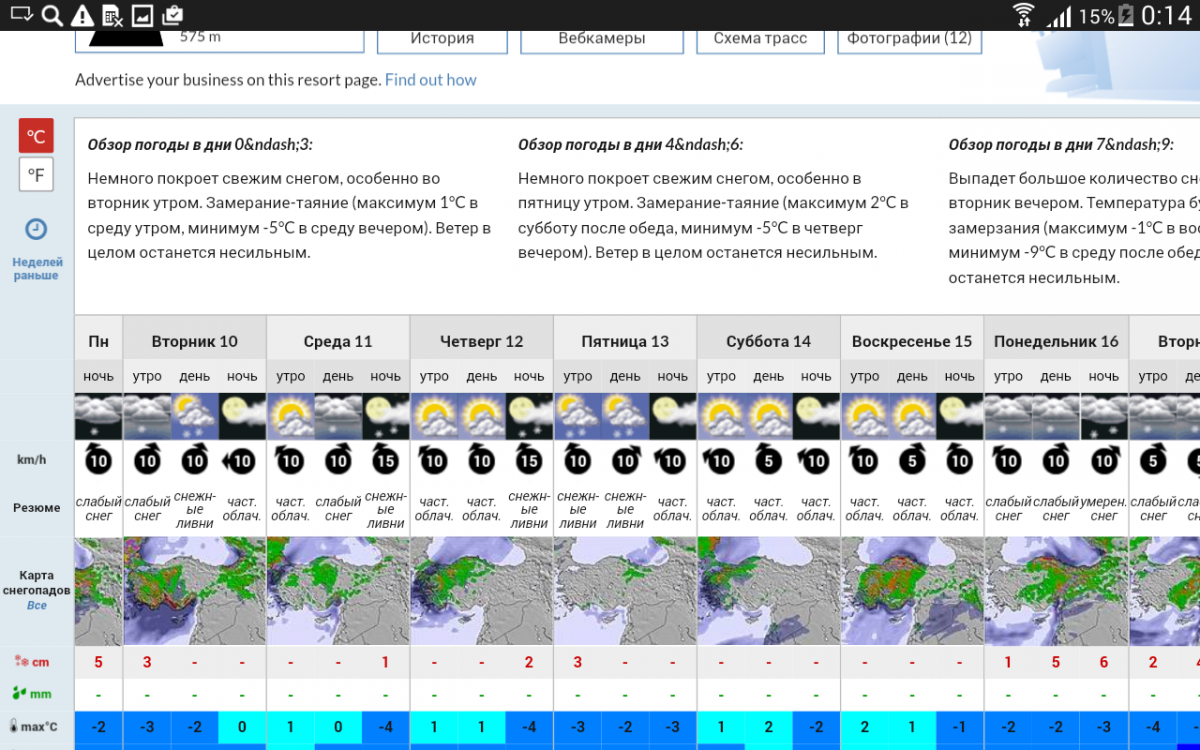Tap the Среда 11 day header
This screenshot has width=1200, height=750.
click(x=338, y=341)
